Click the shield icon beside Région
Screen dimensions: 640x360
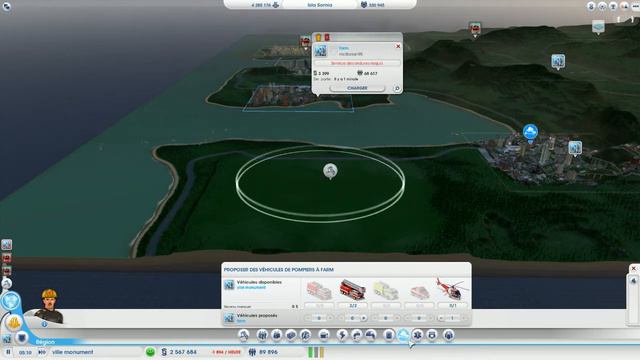(x=22, y=337)
